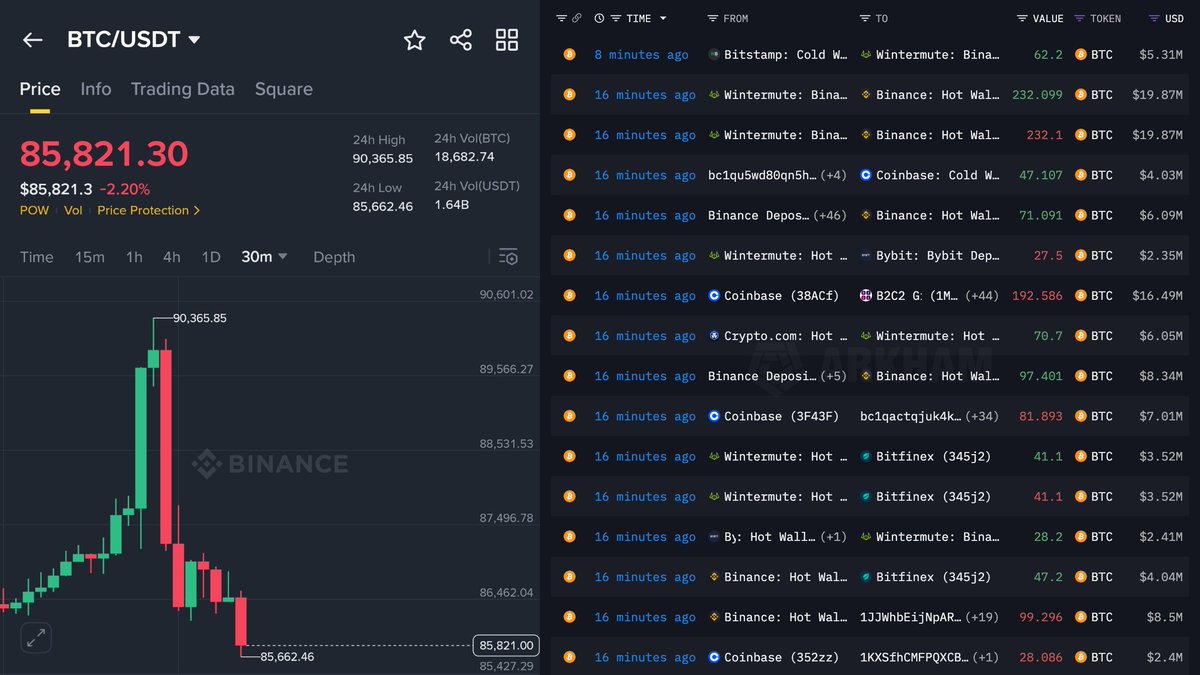Click the back arrow button

coord(33,40)
